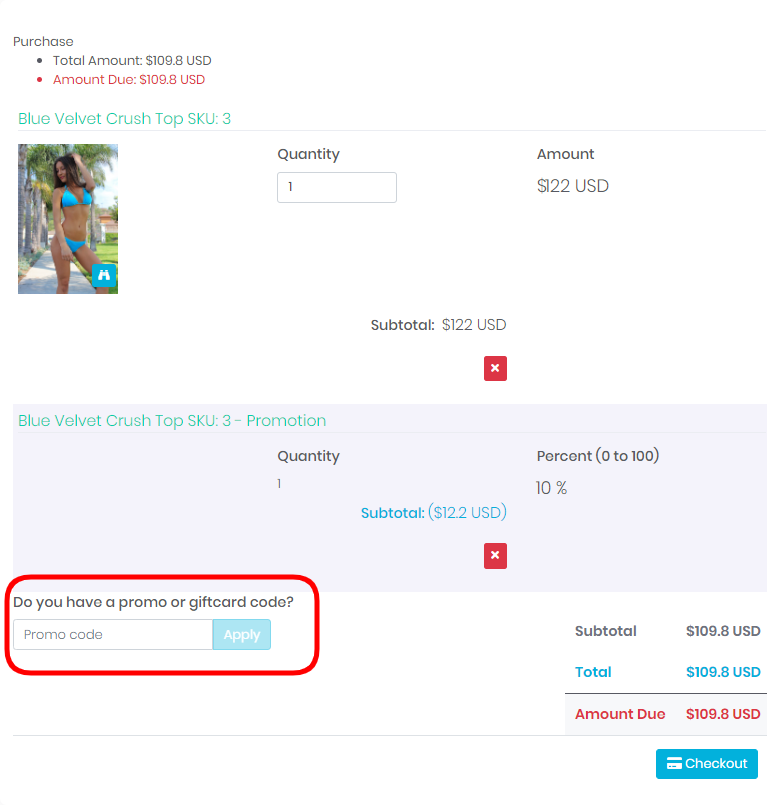Click the 10 % promotion percent value
767x805 pixels.
click(x=551, y=488)
